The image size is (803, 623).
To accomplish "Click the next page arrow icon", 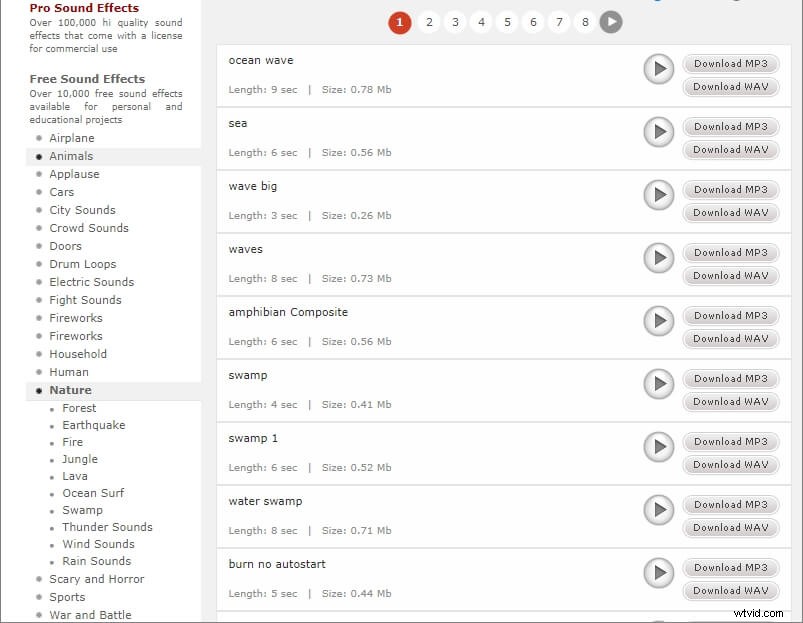I will pyautogui.click(x=611, y=21).
